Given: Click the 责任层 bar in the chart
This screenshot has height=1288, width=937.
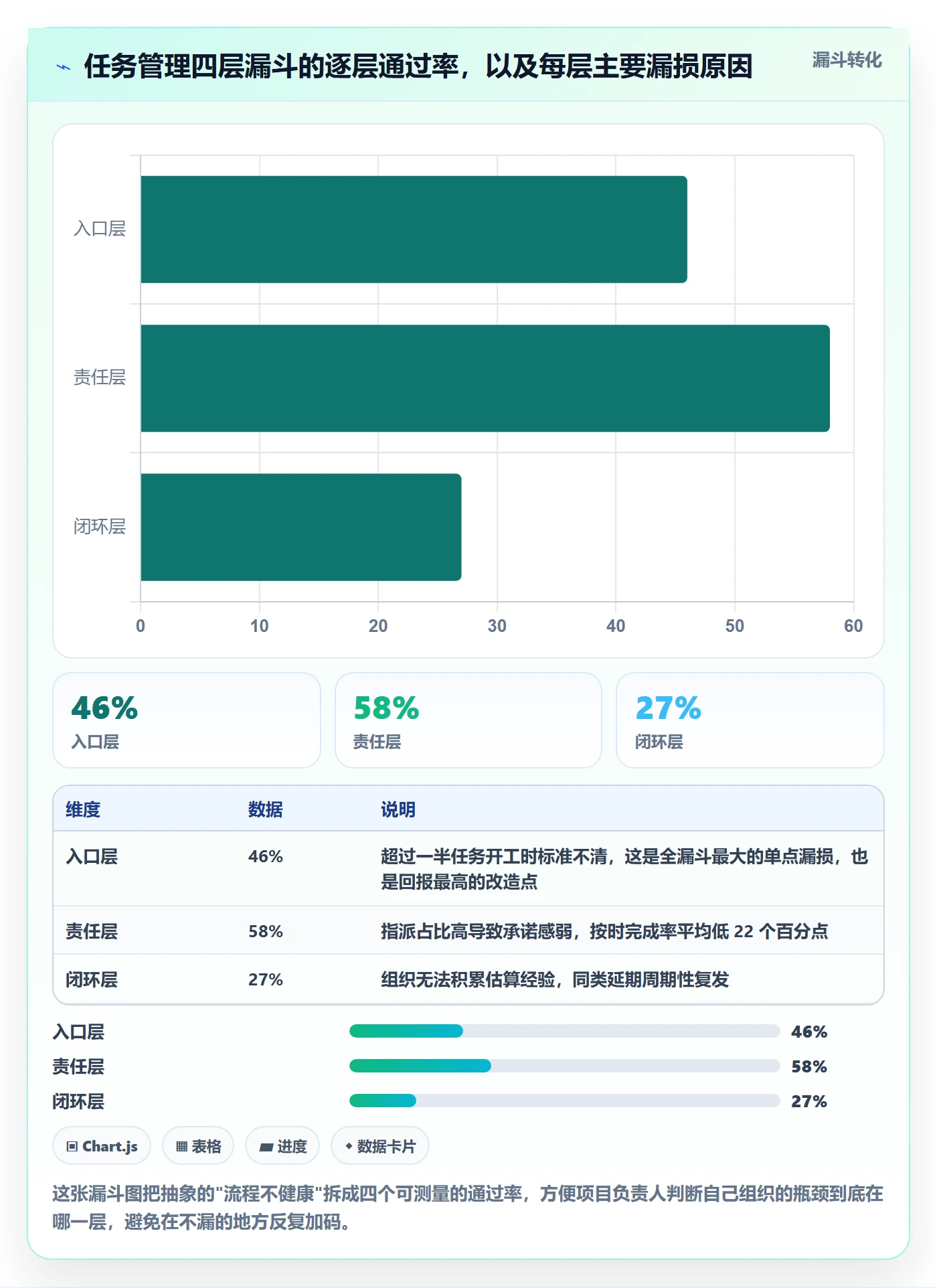Looking at the screenshot, I should click(x=485, y=378).
